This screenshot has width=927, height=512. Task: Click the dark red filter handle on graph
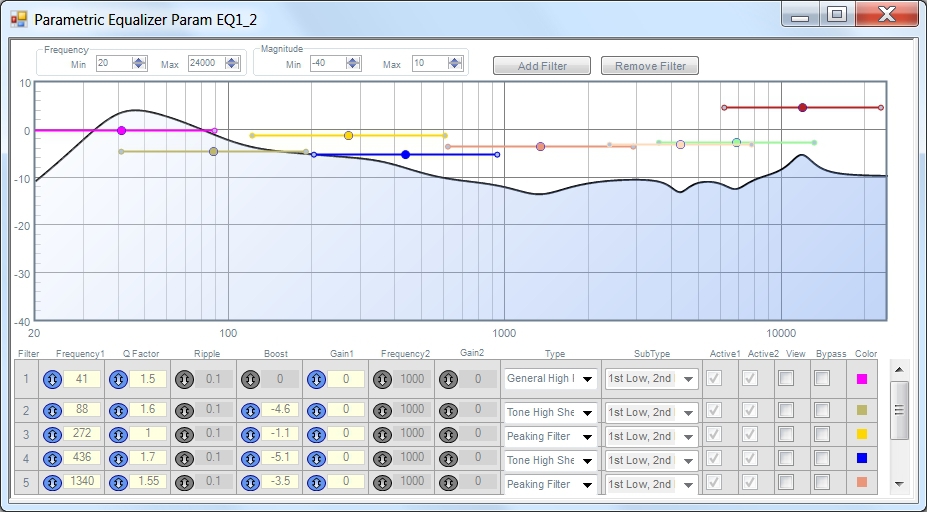click(802, 107)
